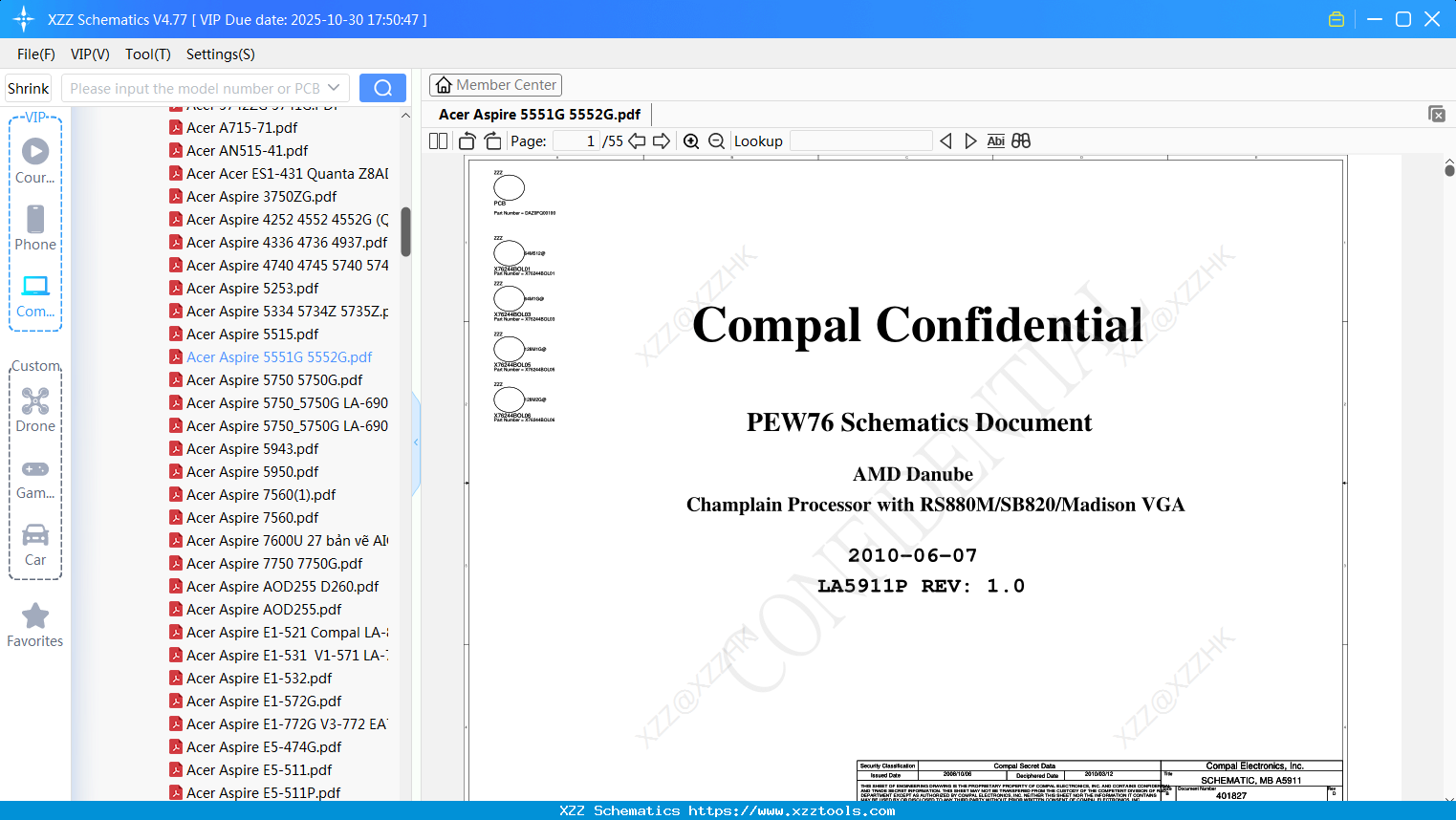
Task: Open the File(F) menu
Action: (36, 54)
